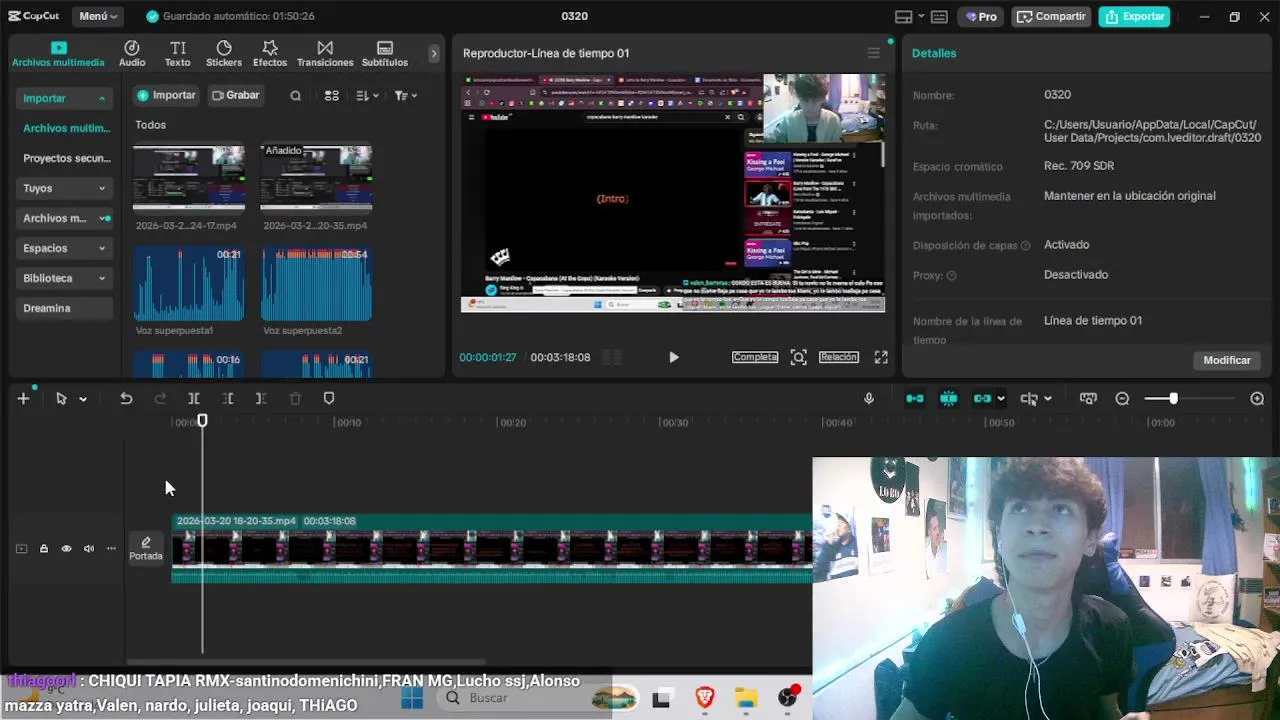Click the Relación aspect ratio button

(839, 357)
